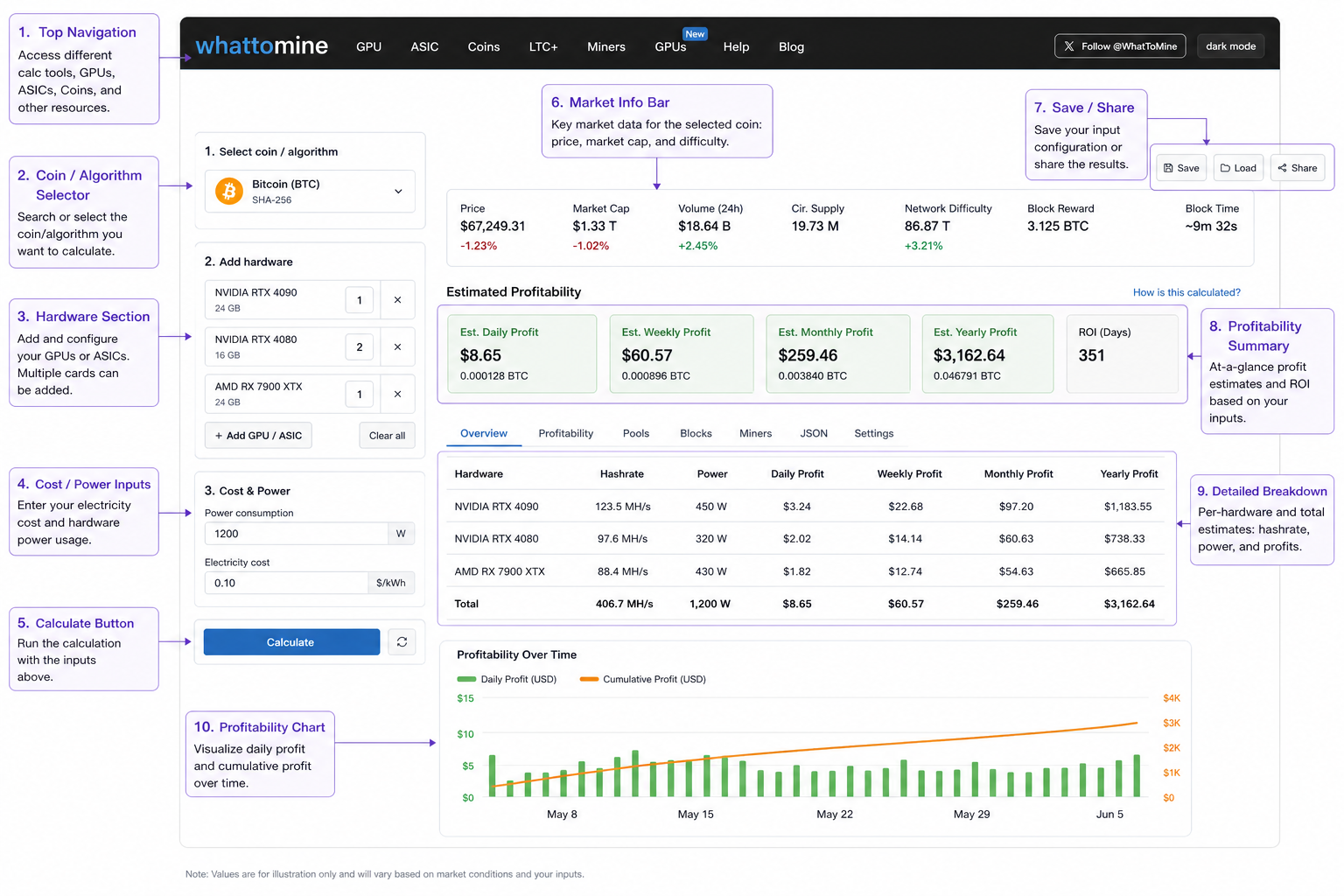This screenshot has height=896, width=1344.
Task: Open the Help nav item
Action: point(736,46)
